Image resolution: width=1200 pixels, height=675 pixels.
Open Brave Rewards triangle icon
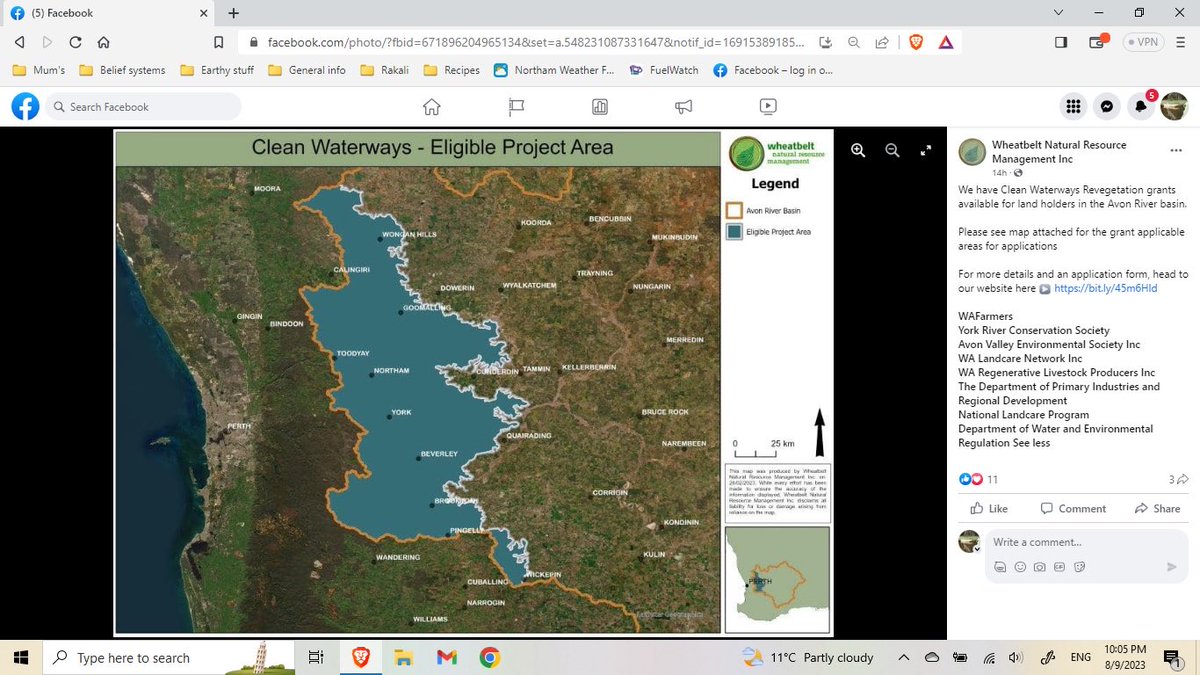(945, 43)
